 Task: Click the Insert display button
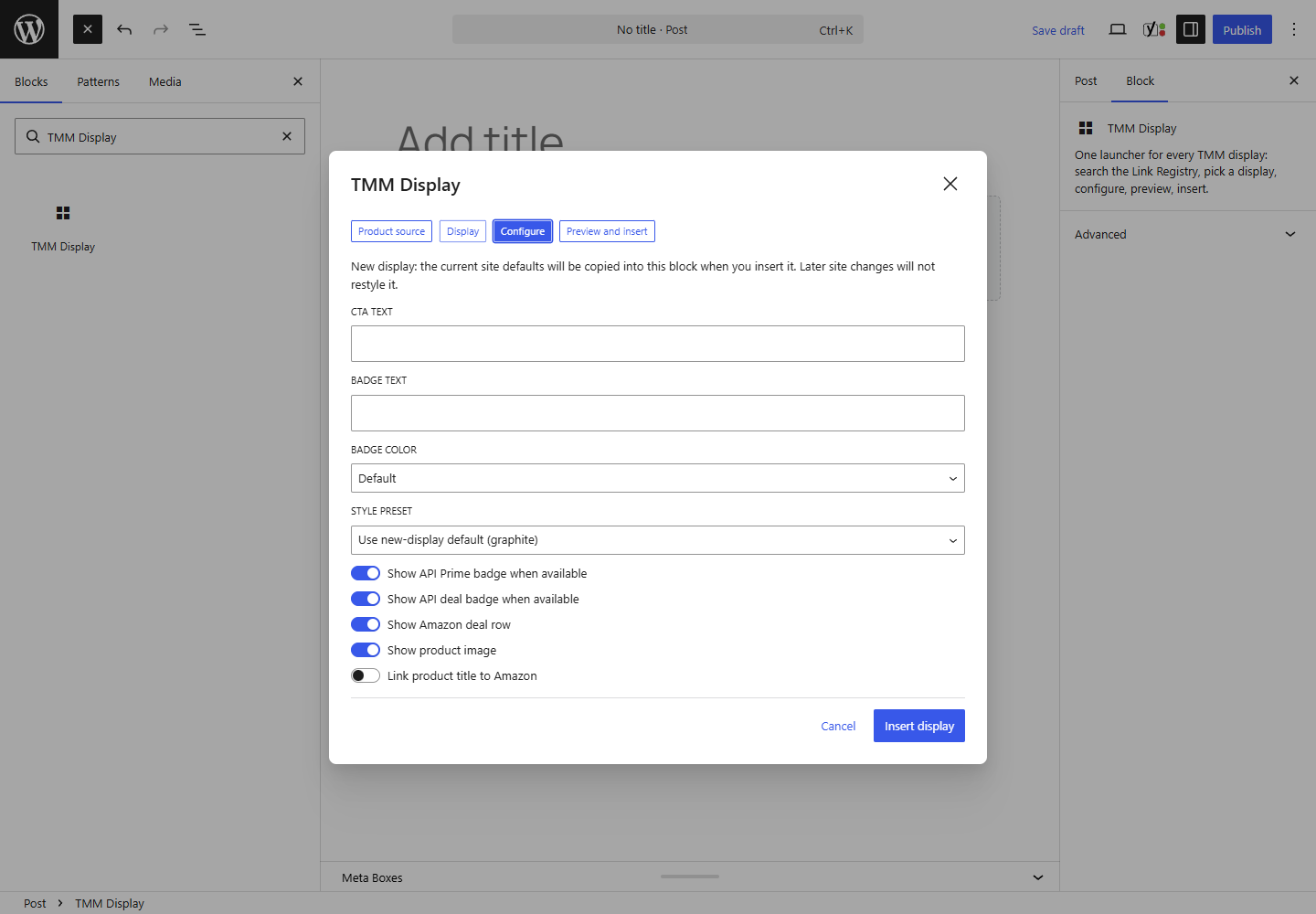[x=919, y=726]
